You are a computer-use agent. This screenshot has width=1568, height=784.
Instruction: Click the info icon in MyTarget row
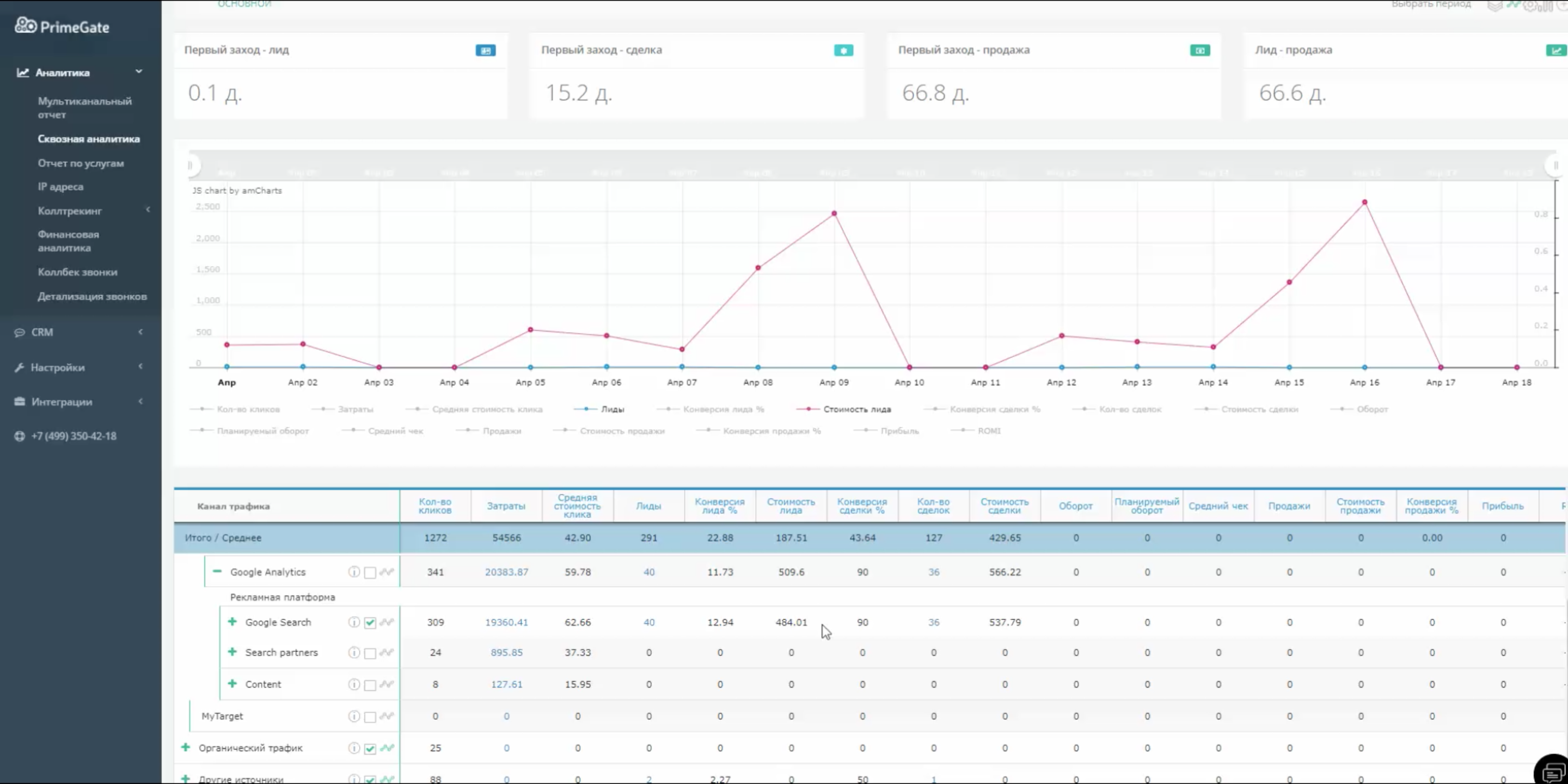[x=354, y=716]
